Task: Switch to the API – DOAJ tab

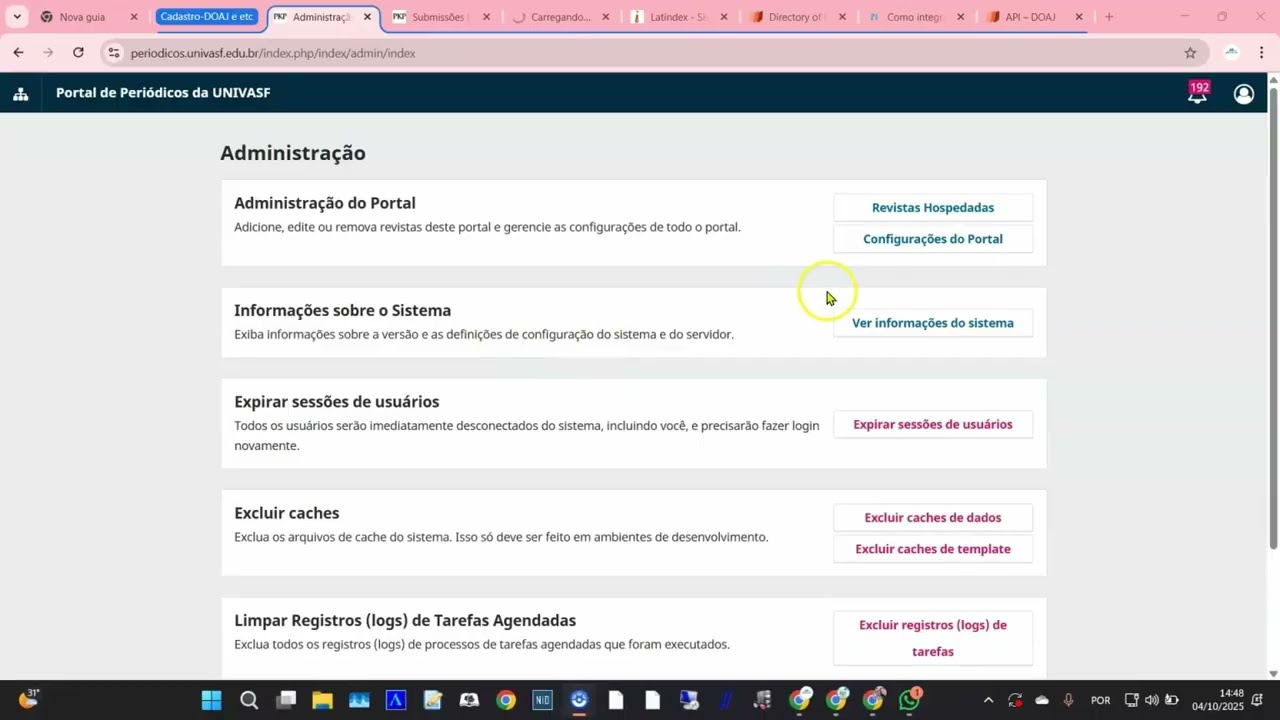Action: point(1033,17)
